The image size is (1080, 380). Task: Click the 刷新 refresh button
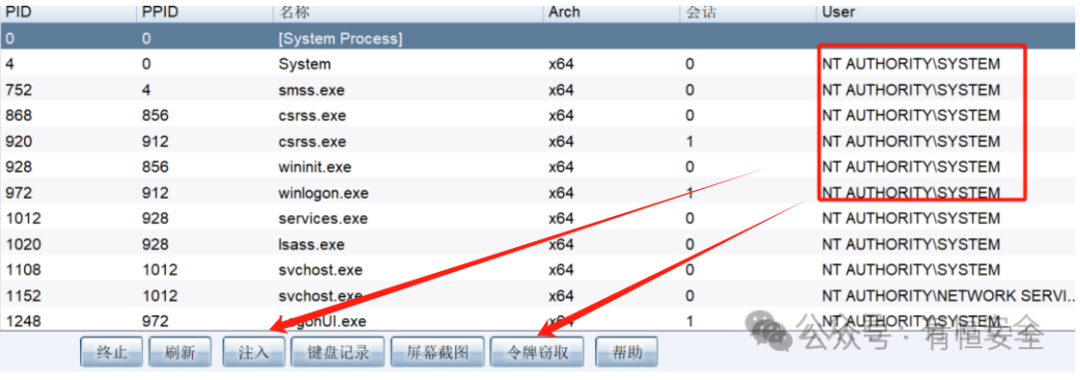tap(180, 352)
